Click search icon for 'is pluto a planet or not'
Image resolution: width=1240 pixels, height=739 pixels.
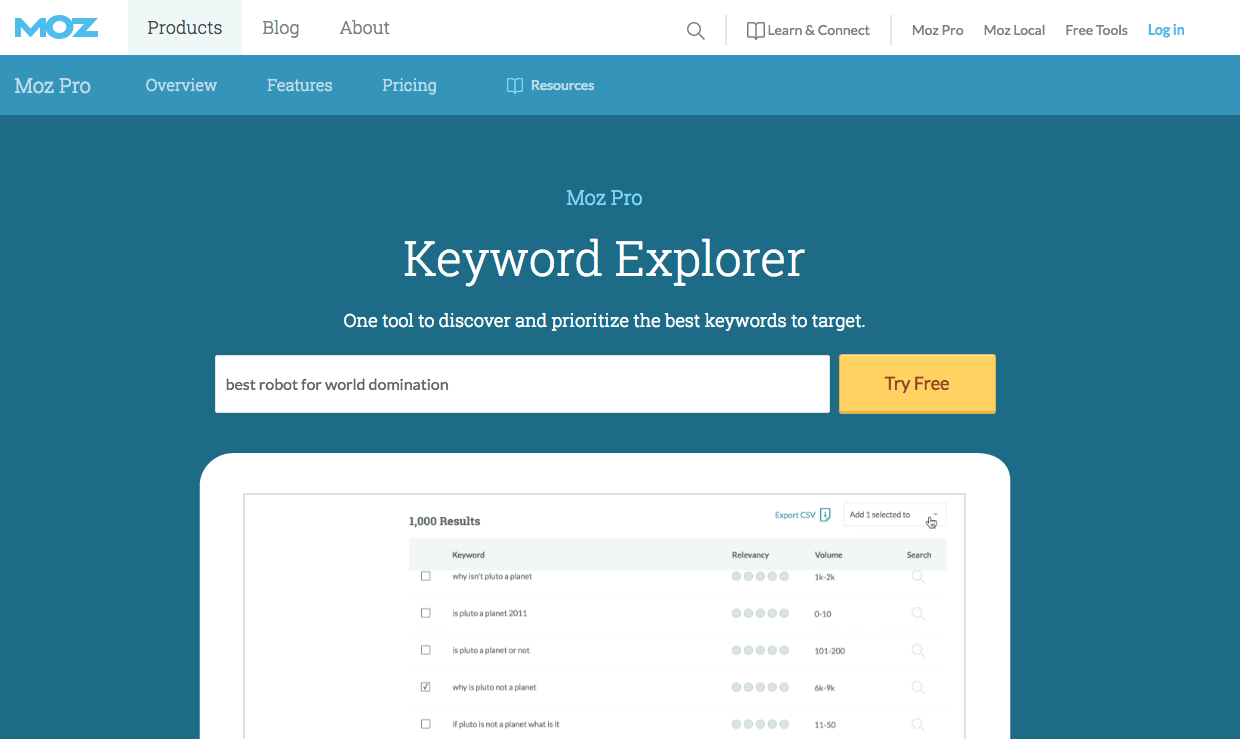(x=917, y=651)
